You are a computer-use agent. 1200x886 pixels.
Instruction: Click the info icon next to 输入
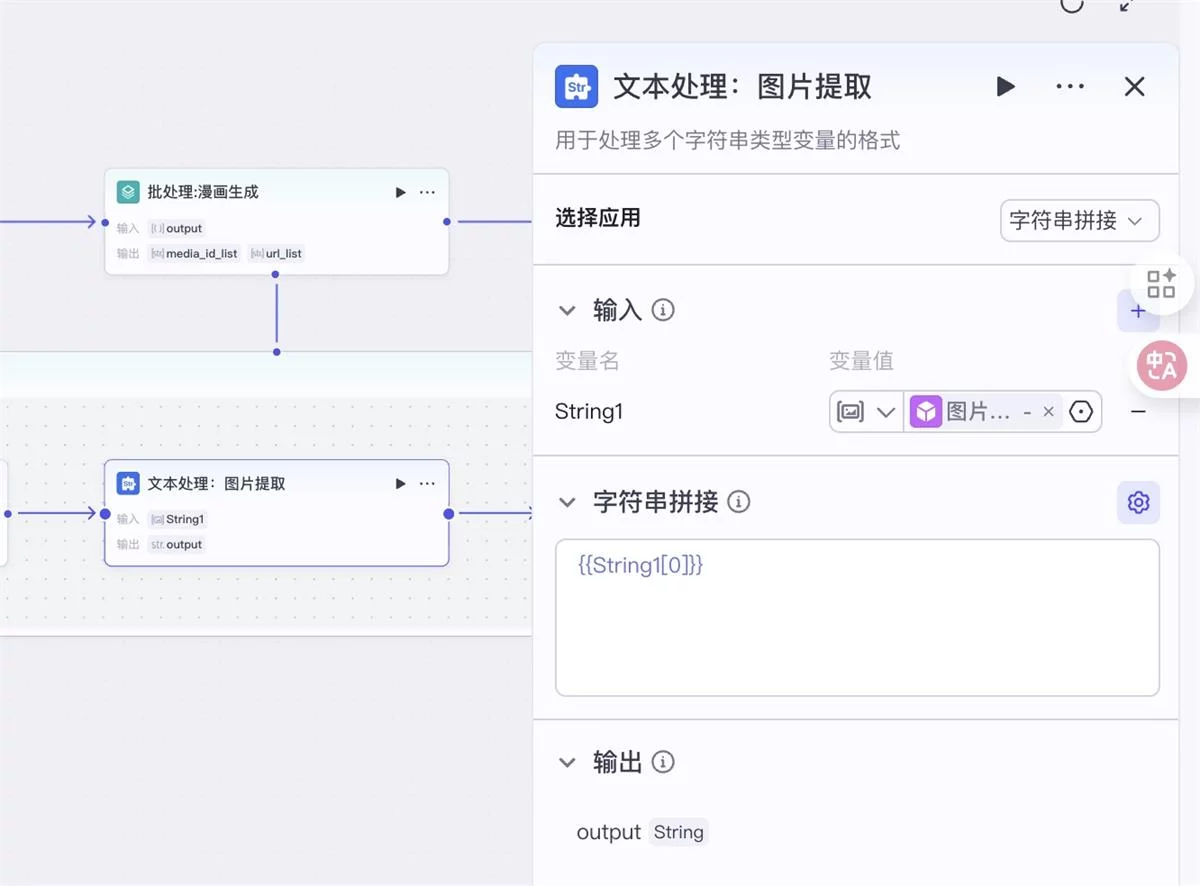click(663, 311)
